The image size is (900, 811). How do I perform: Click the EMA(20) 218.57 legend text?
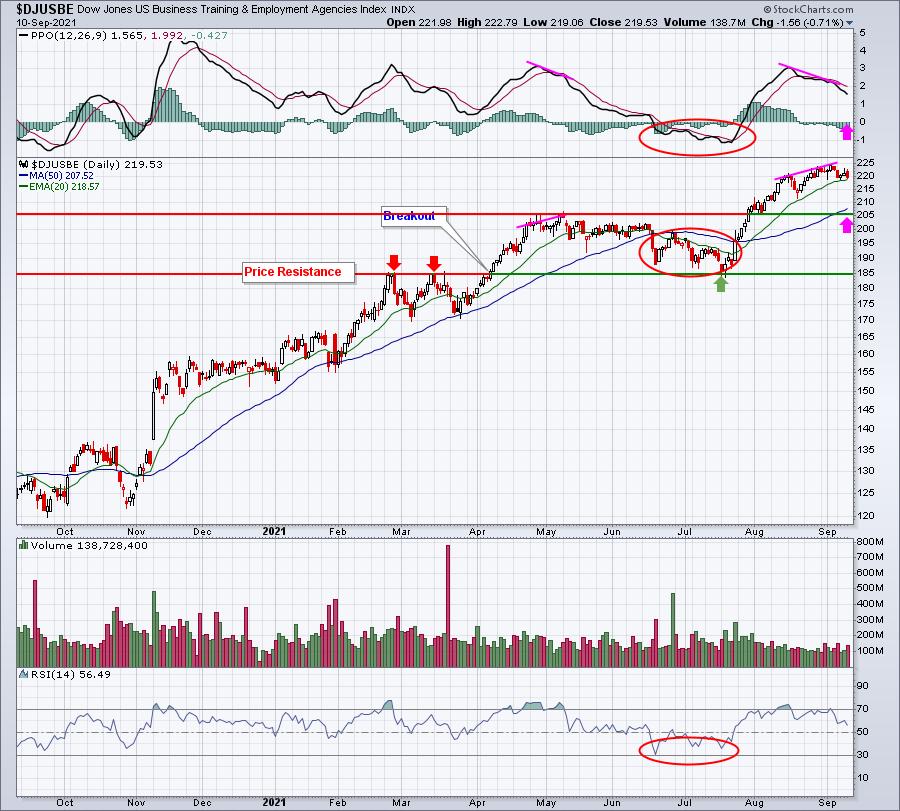pos(65,187)
